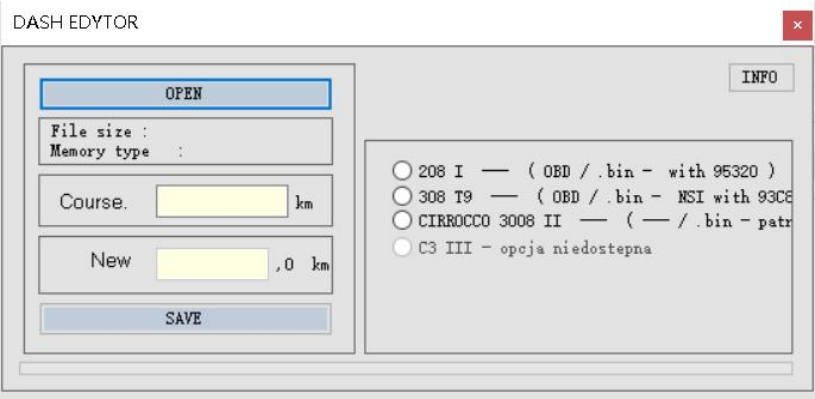Click the 'Memory type :' label
Screen dimensions: 815x399
[x=117, y=152]
